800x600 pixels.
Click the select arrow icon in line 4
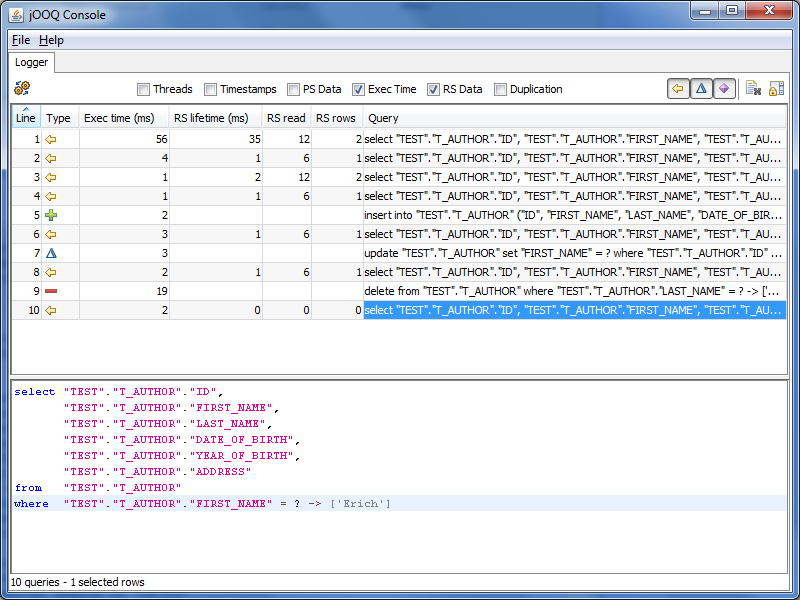51,196
